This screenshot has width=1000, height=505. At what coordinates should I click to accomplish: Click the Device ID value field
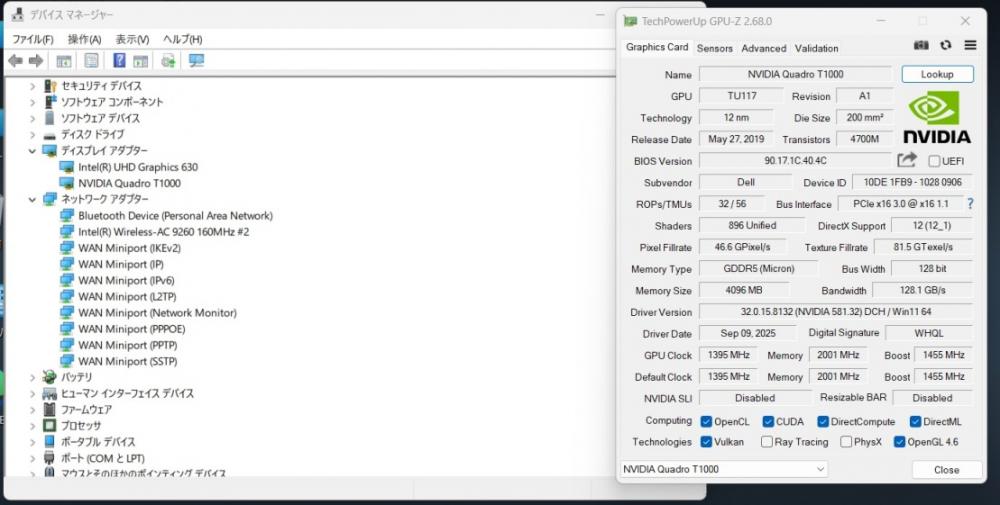pyautogui.click(x=912, y=182)
